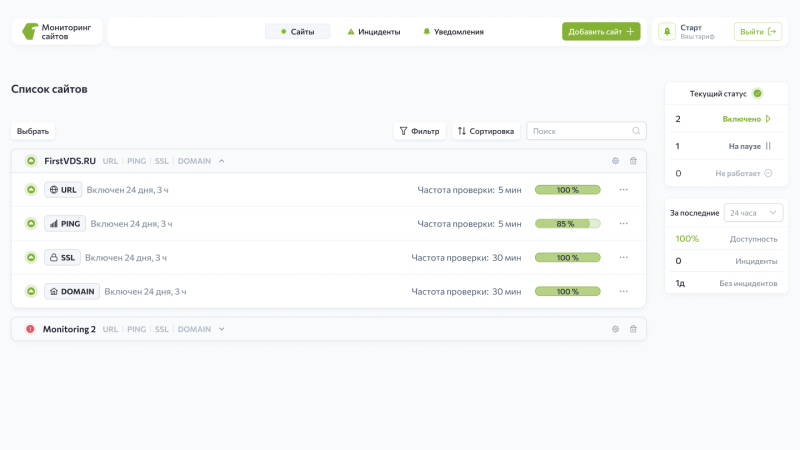Click the Monitoring 2 error status icon
This screenshot has height=450, width=800.
[30, 329]
